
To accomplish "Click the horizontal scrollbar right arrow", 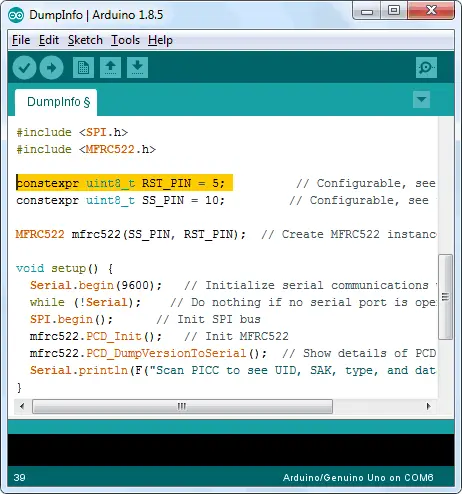I will [428, 406].
